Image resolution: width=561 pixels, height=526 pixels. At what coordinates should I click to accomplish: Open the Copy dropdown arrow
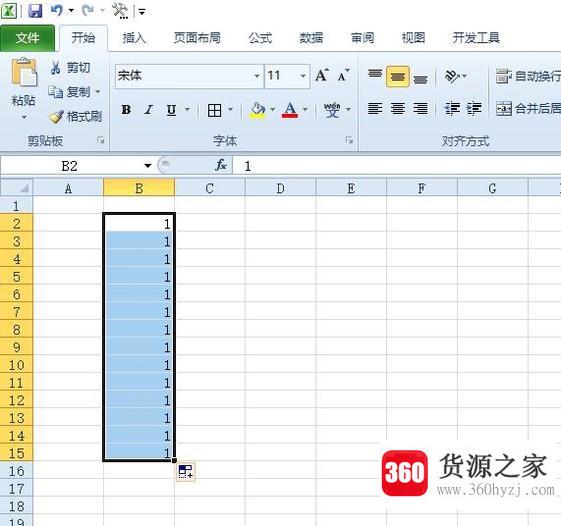[x=98, y=92]
